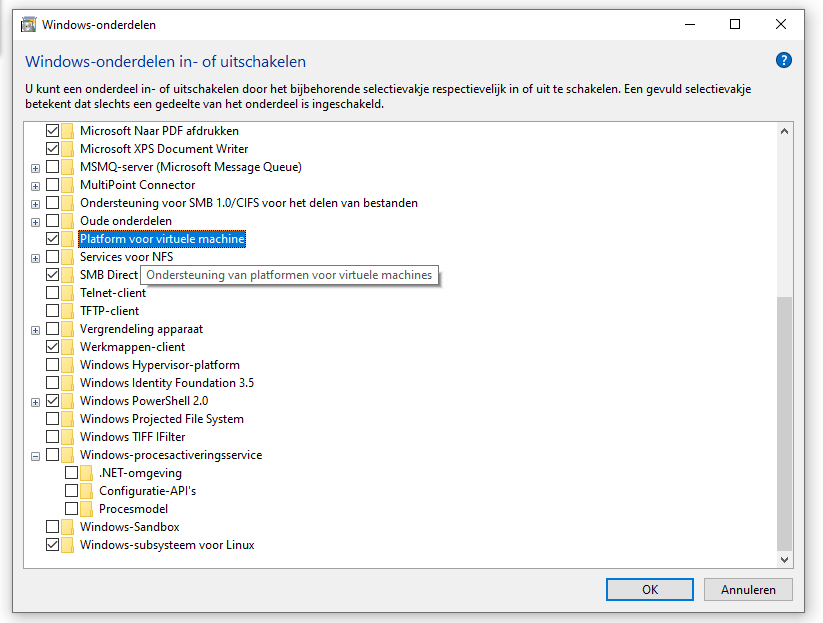Check Windows Identity Foundation 3.5 checkbox

point(52,383)
